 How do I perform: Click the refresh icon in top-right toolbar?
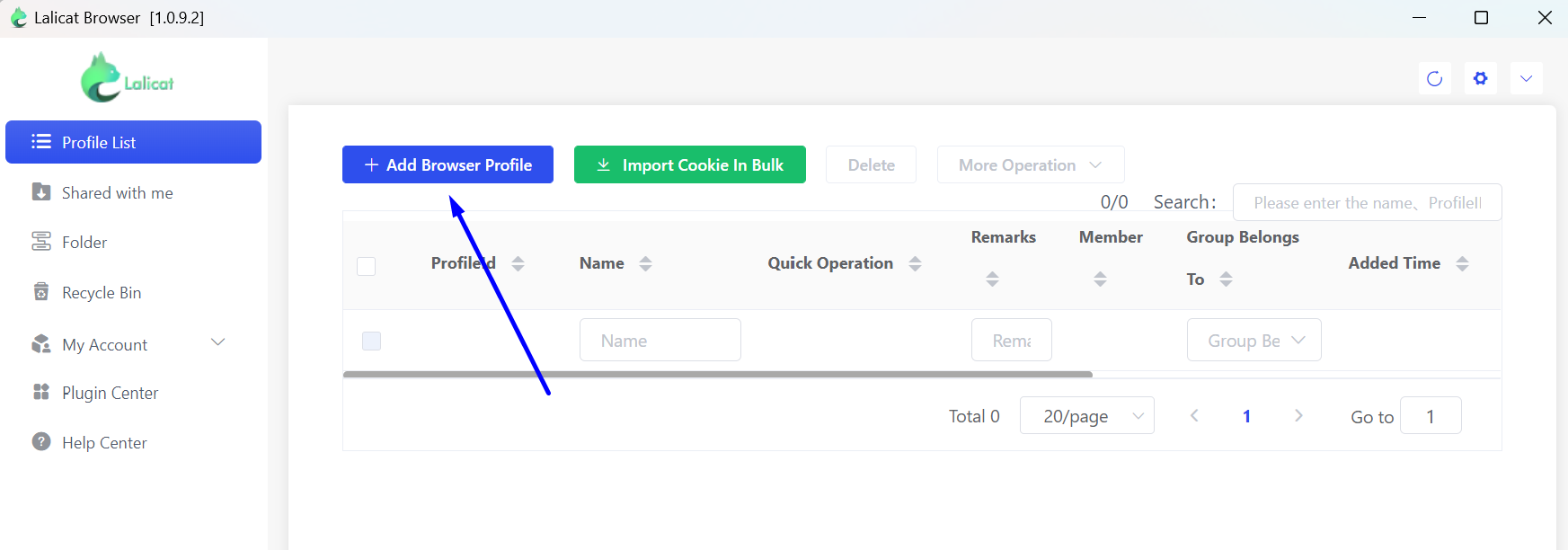coord(1434,78)
